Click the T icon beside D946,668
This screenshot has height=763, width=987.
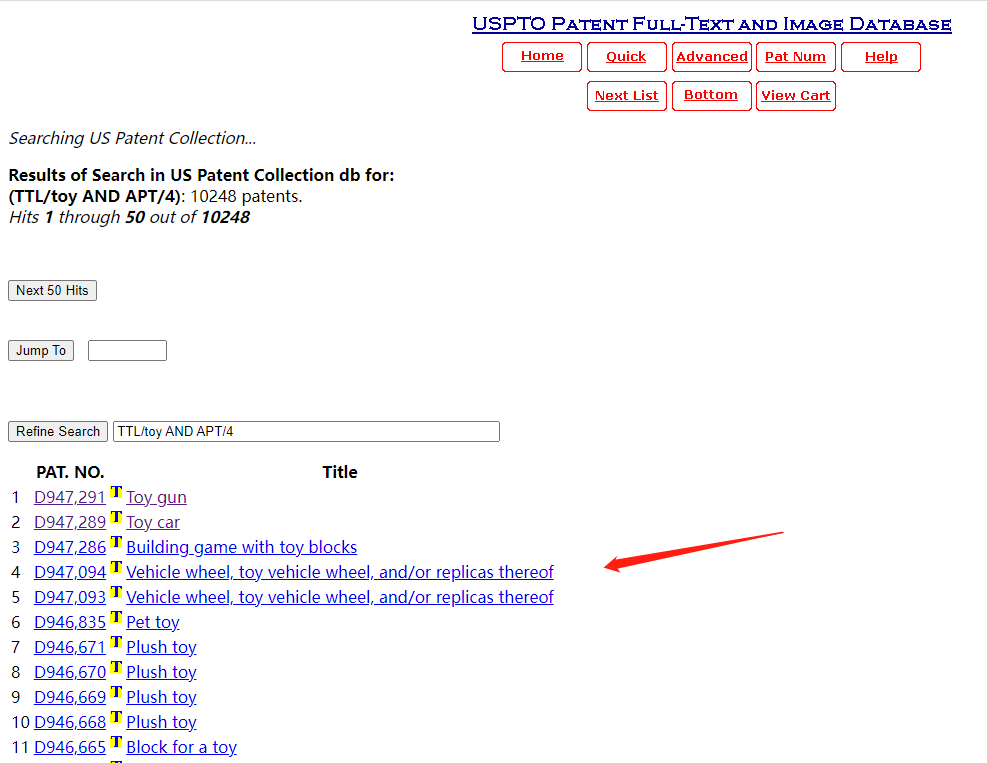116,717
